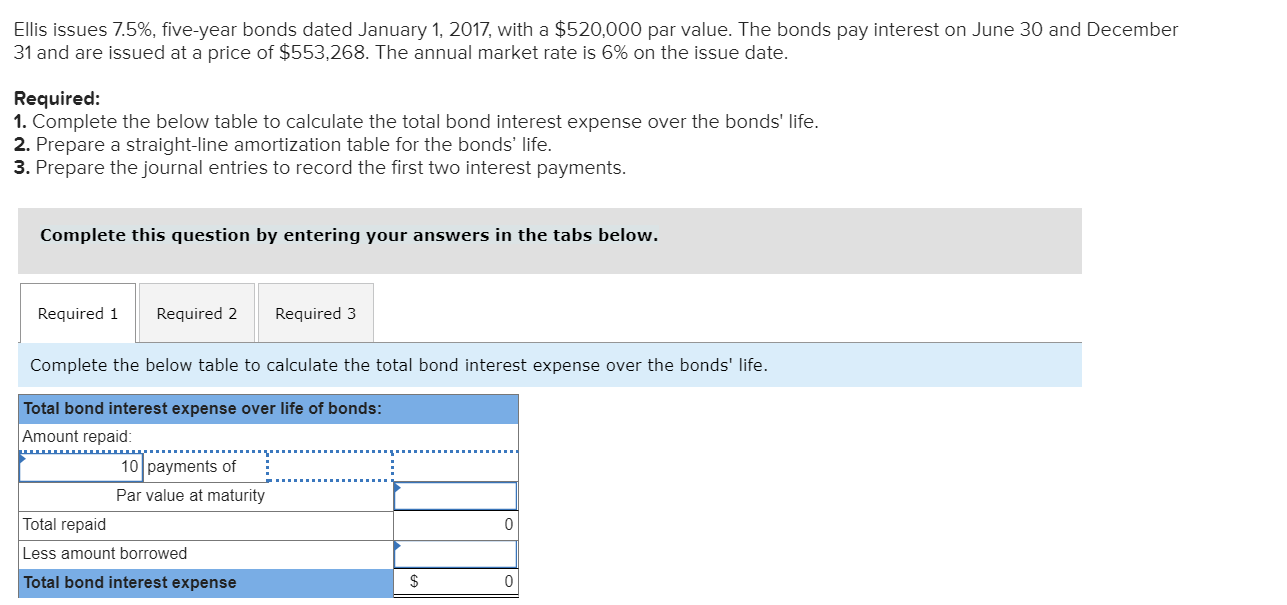Viewport: 1287px width, 605px height.
Task: Open the Required 3 tab
Action: [315, 313]
